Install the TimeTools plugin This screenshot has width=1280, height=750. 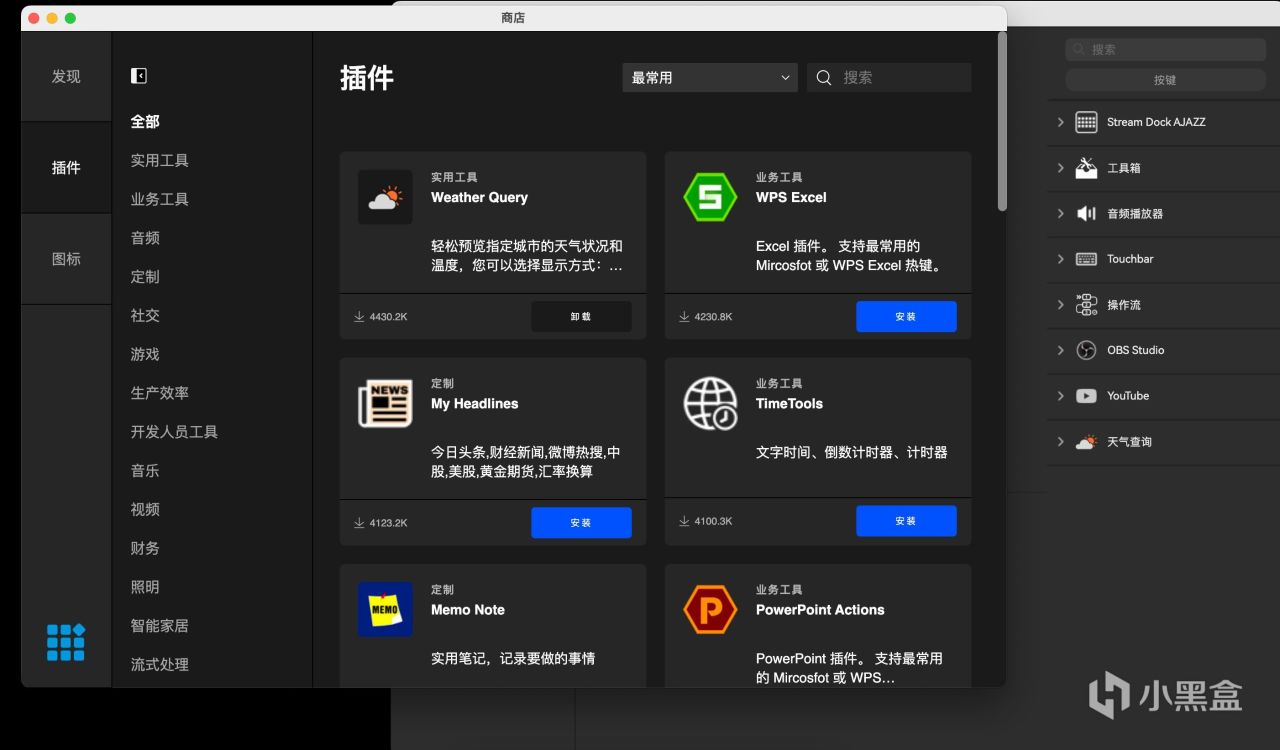906,521
